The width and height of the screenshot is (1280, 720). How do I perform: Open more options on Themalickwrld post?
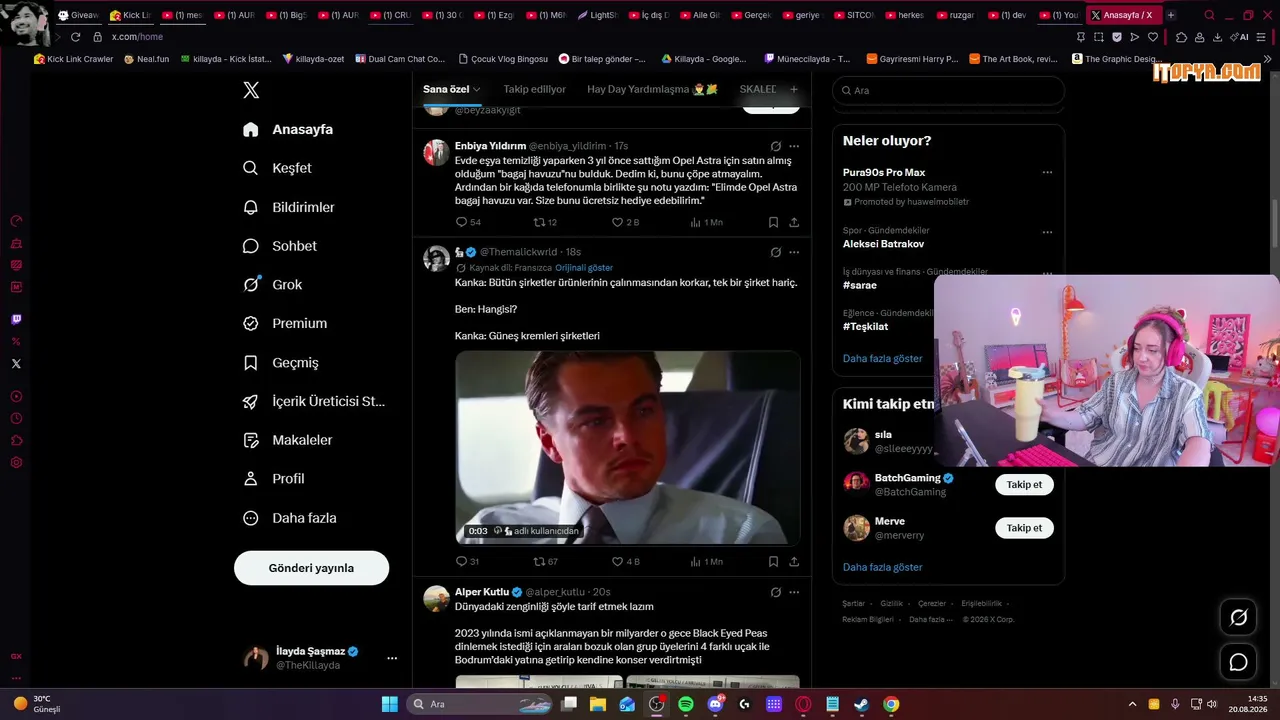click(x=794, y=252)
